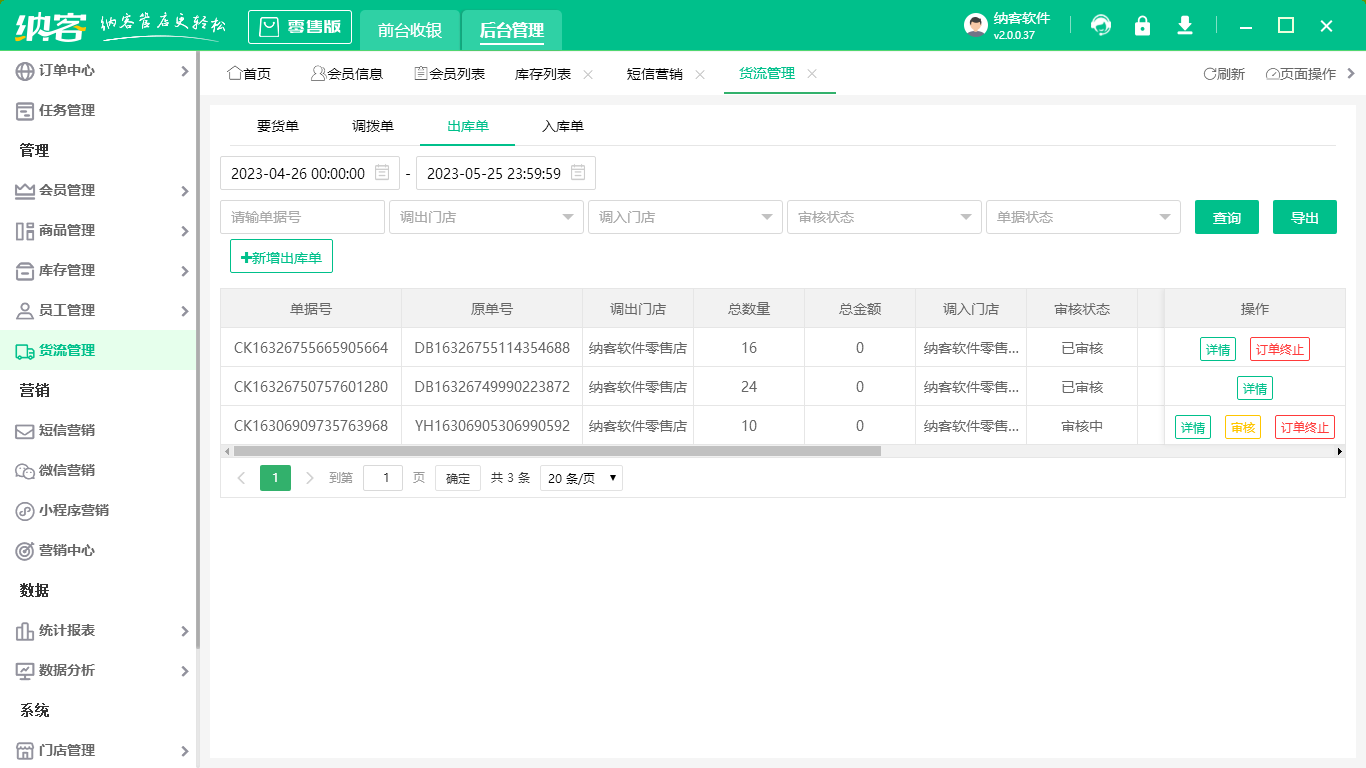Click inside the 请输单据号 input field
1366x768 pixels.
302,216
